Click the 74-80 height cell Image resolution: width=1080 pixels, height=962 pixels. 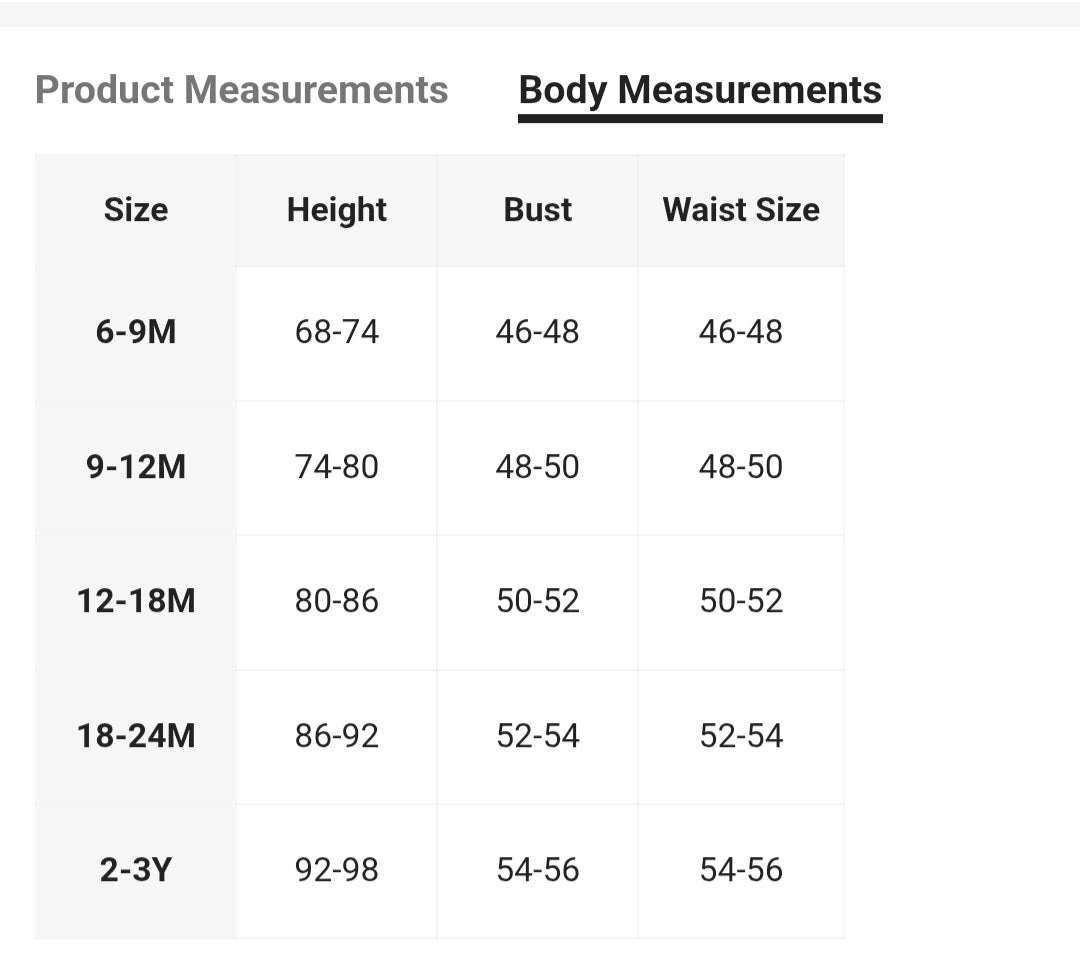click(337, 467)
